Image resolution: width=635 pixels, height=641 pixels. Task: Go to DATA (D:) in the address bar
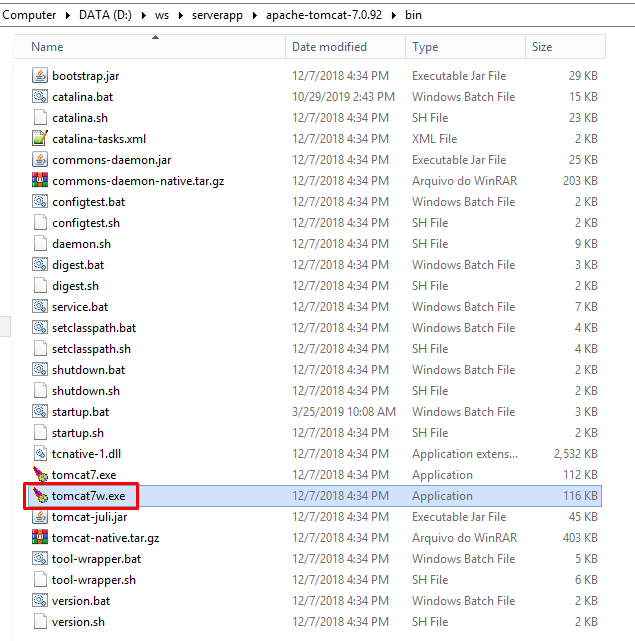pyautogui.click(x=105, y=15)
